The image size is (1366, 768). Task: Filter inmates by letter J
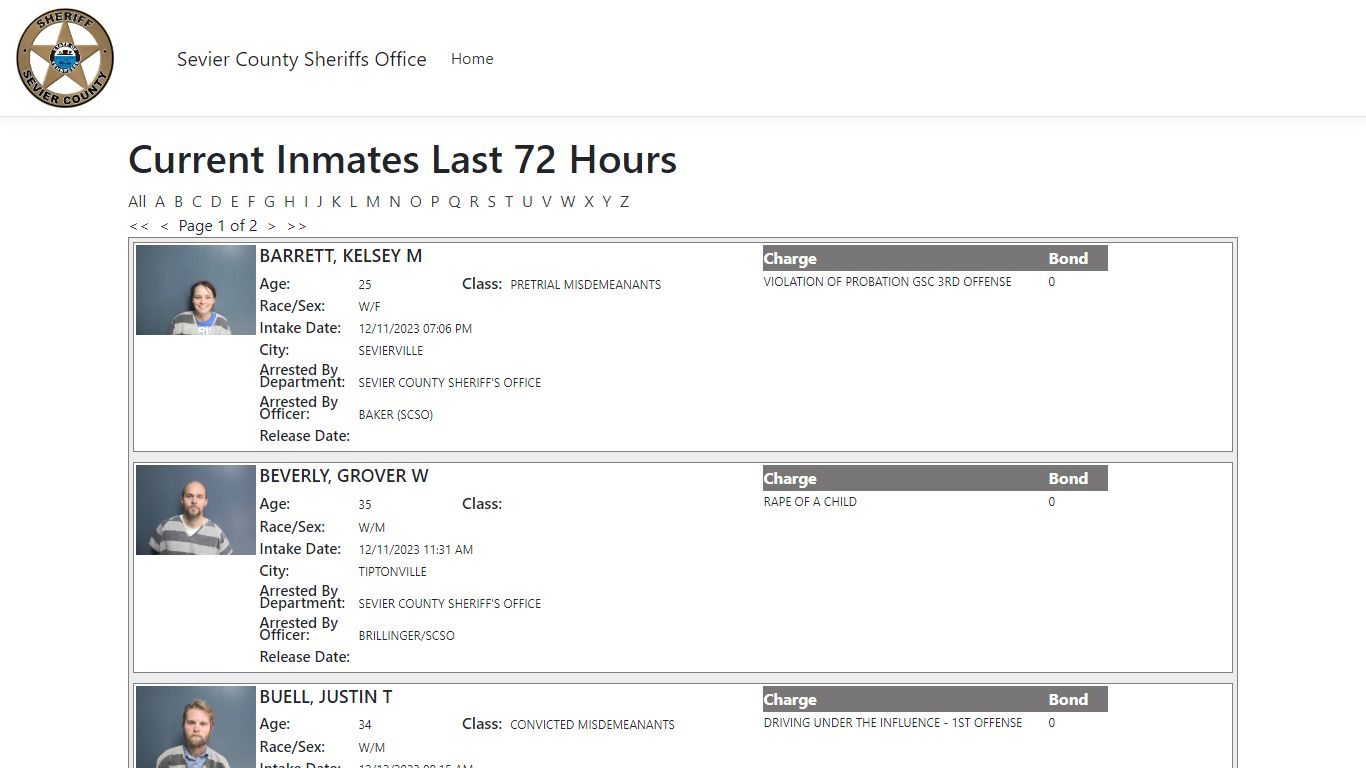pos(320,201)
